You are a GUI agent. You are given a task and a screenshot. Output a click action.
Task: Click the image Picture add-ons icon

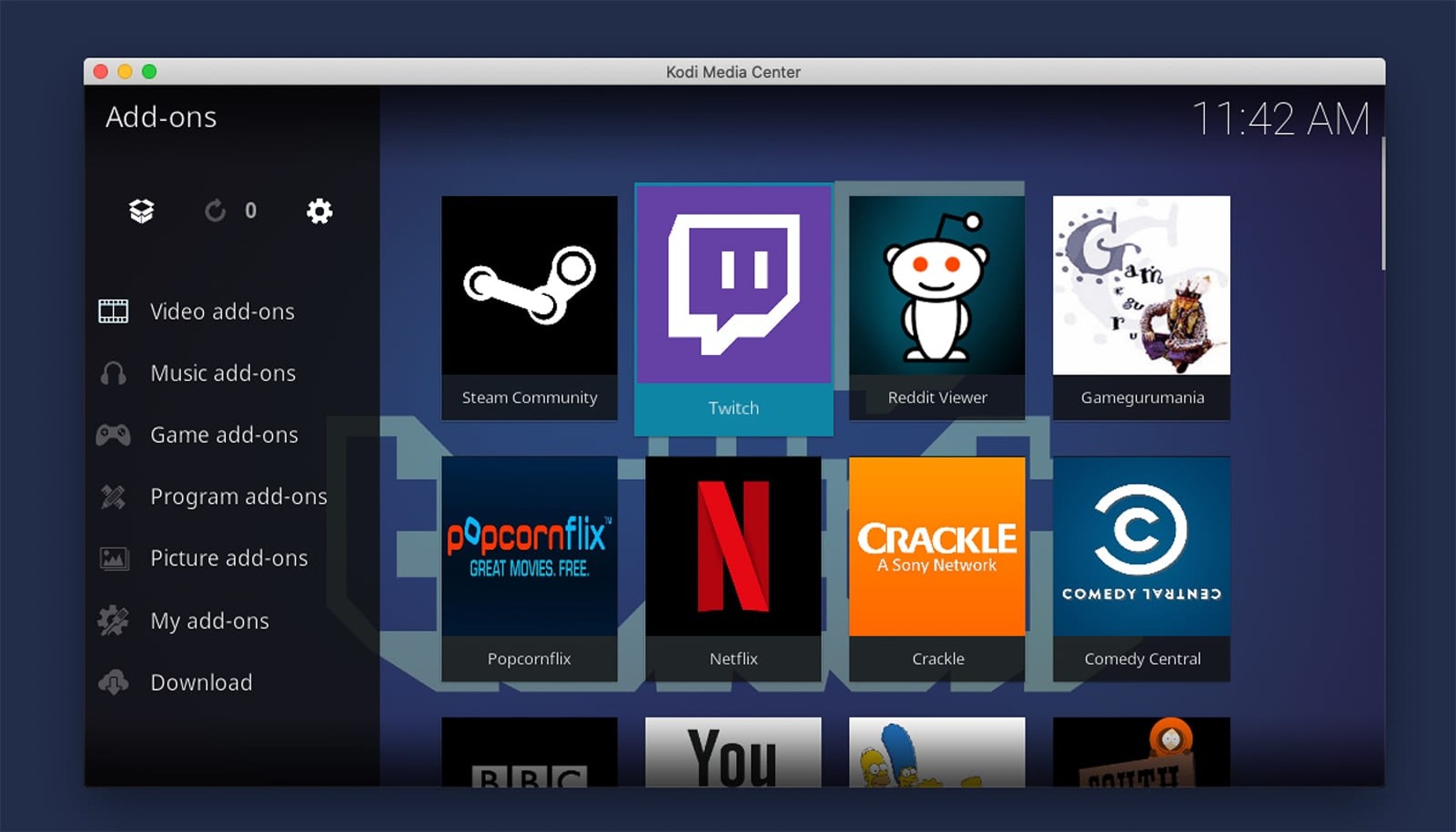coord(114,558)
